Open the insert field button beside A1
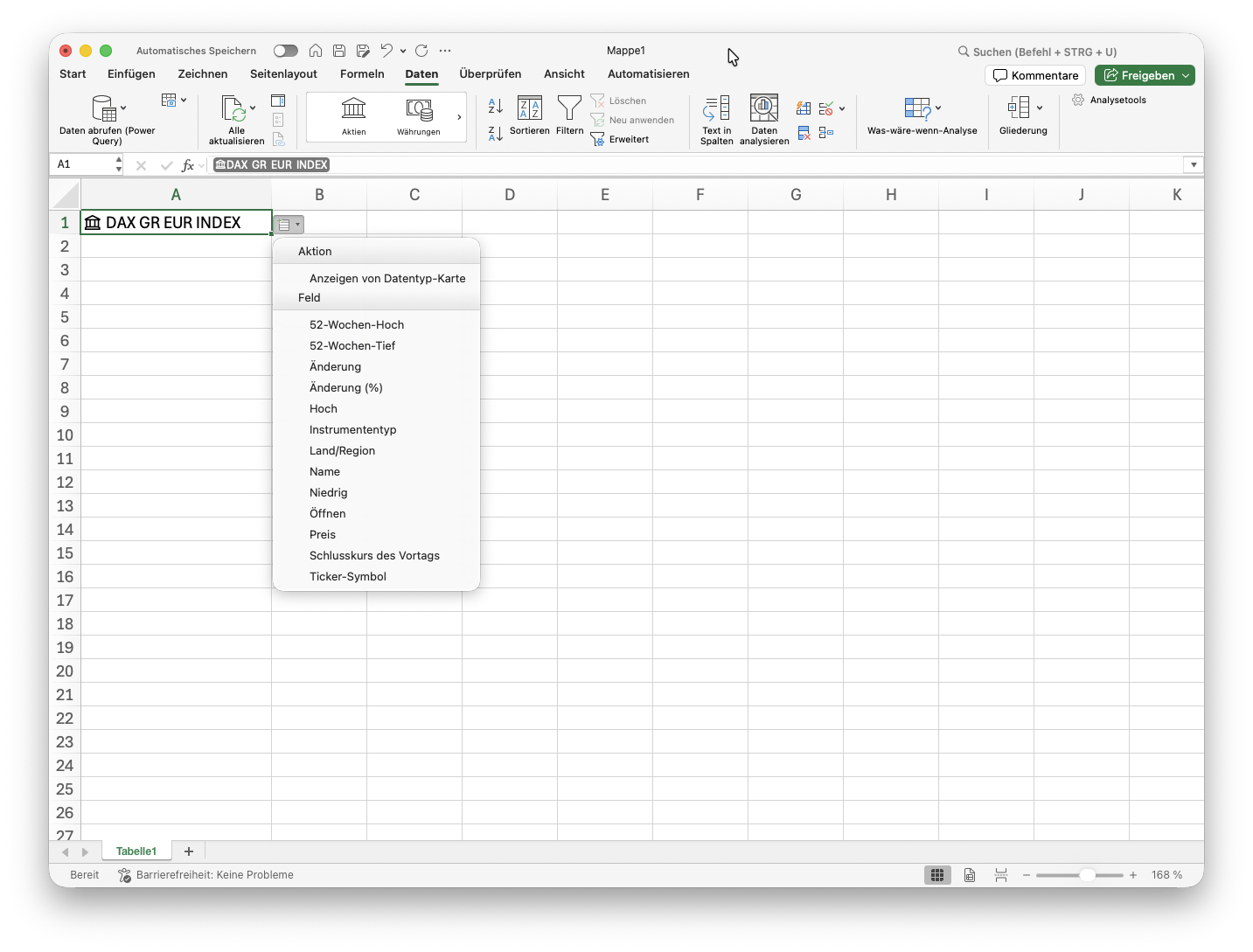Image resolution: width=1253 pixels, height=952 pixels. click(289, 225)
